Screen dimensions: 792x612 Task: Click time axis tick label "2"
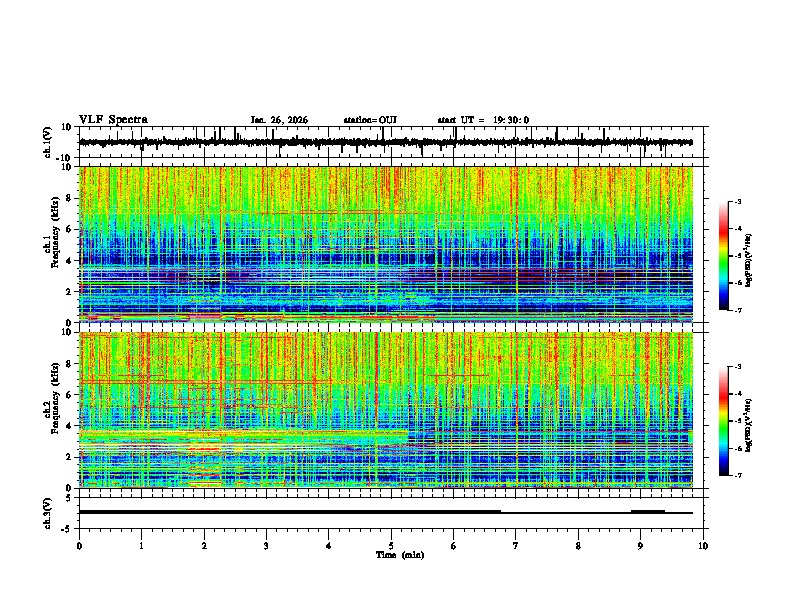pyautogui.click(x=204, y=546)
